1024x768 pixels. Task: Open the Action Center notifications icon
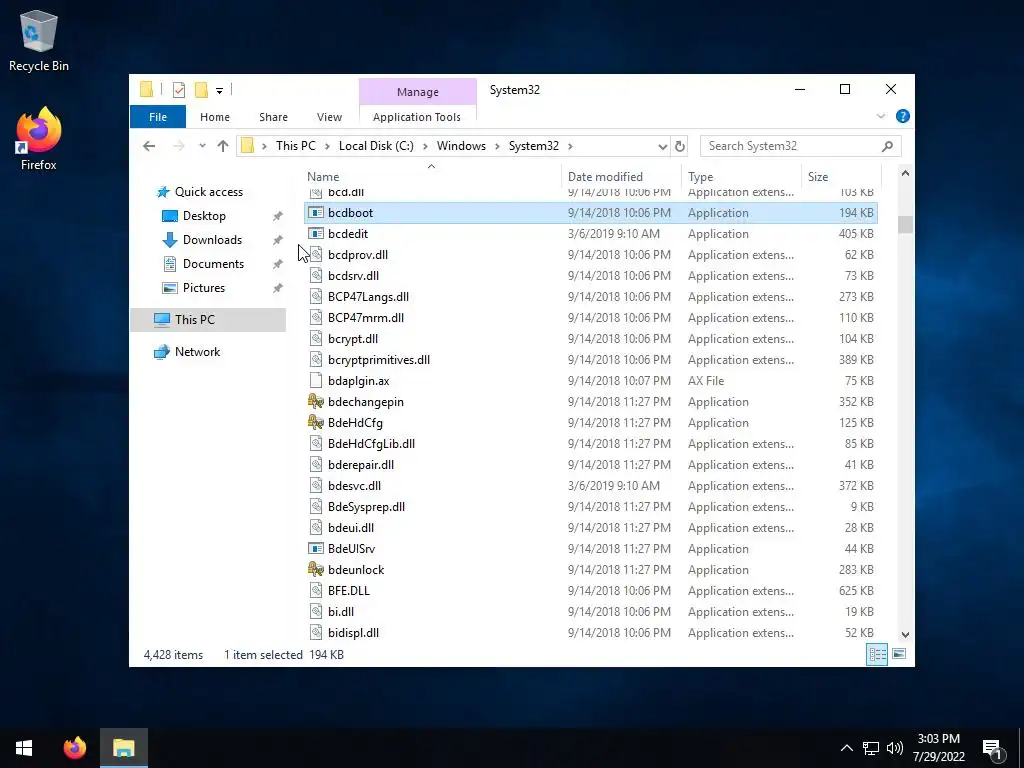993,749
